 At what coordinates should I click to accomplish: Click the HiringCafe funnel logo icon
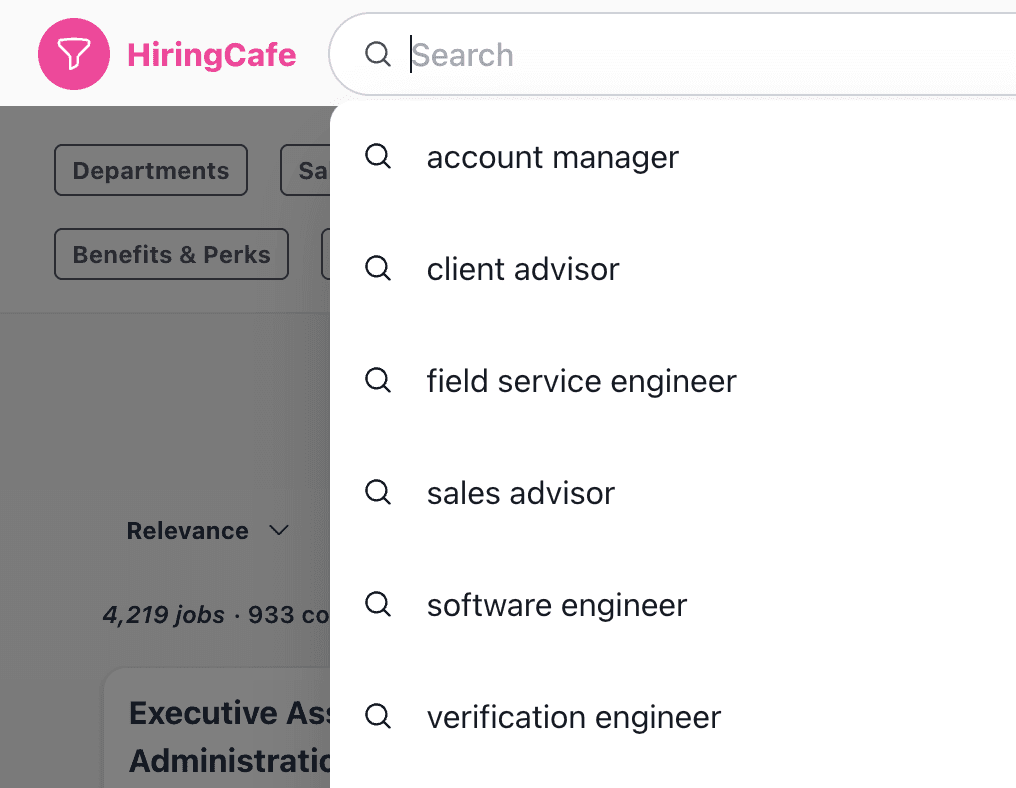click(x=74, y=54)
